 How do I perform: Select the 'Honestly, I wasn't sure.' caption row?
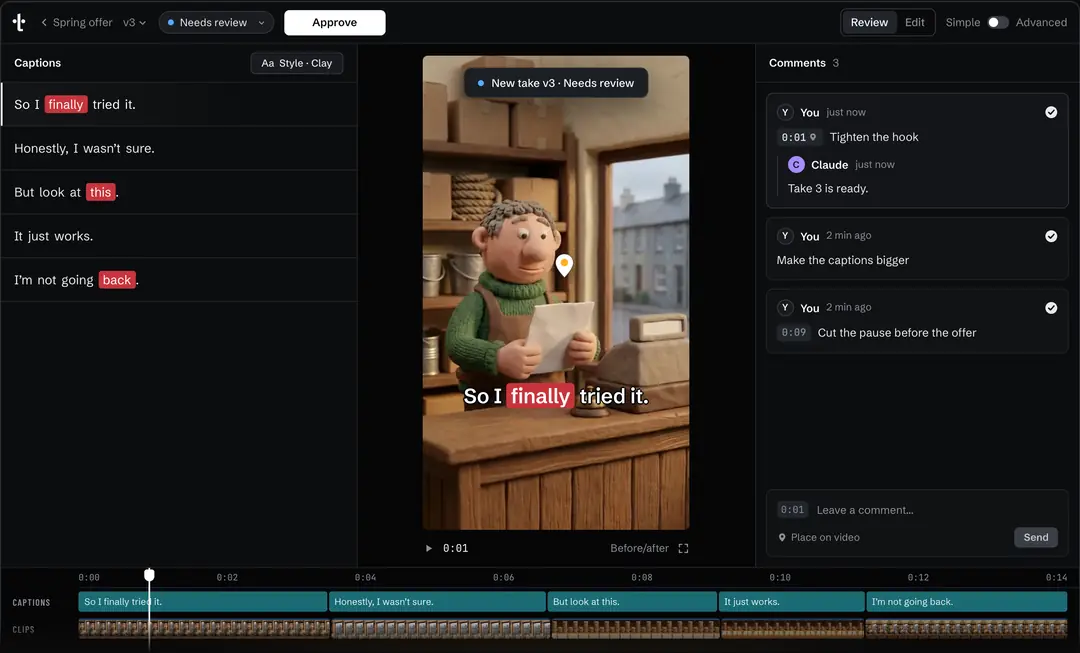[x=179, y=148]
